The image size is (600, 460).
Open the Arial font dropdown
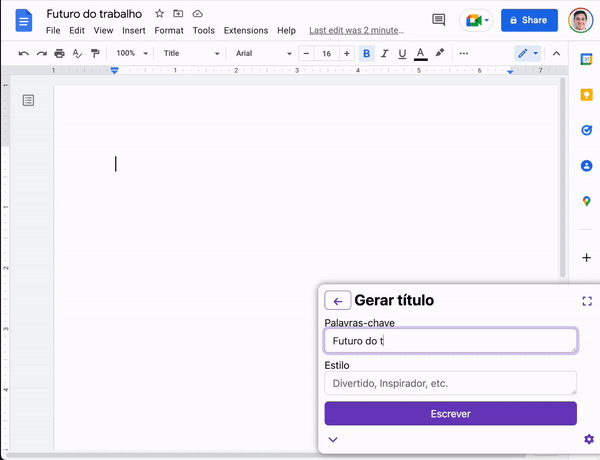click(263, 53)
